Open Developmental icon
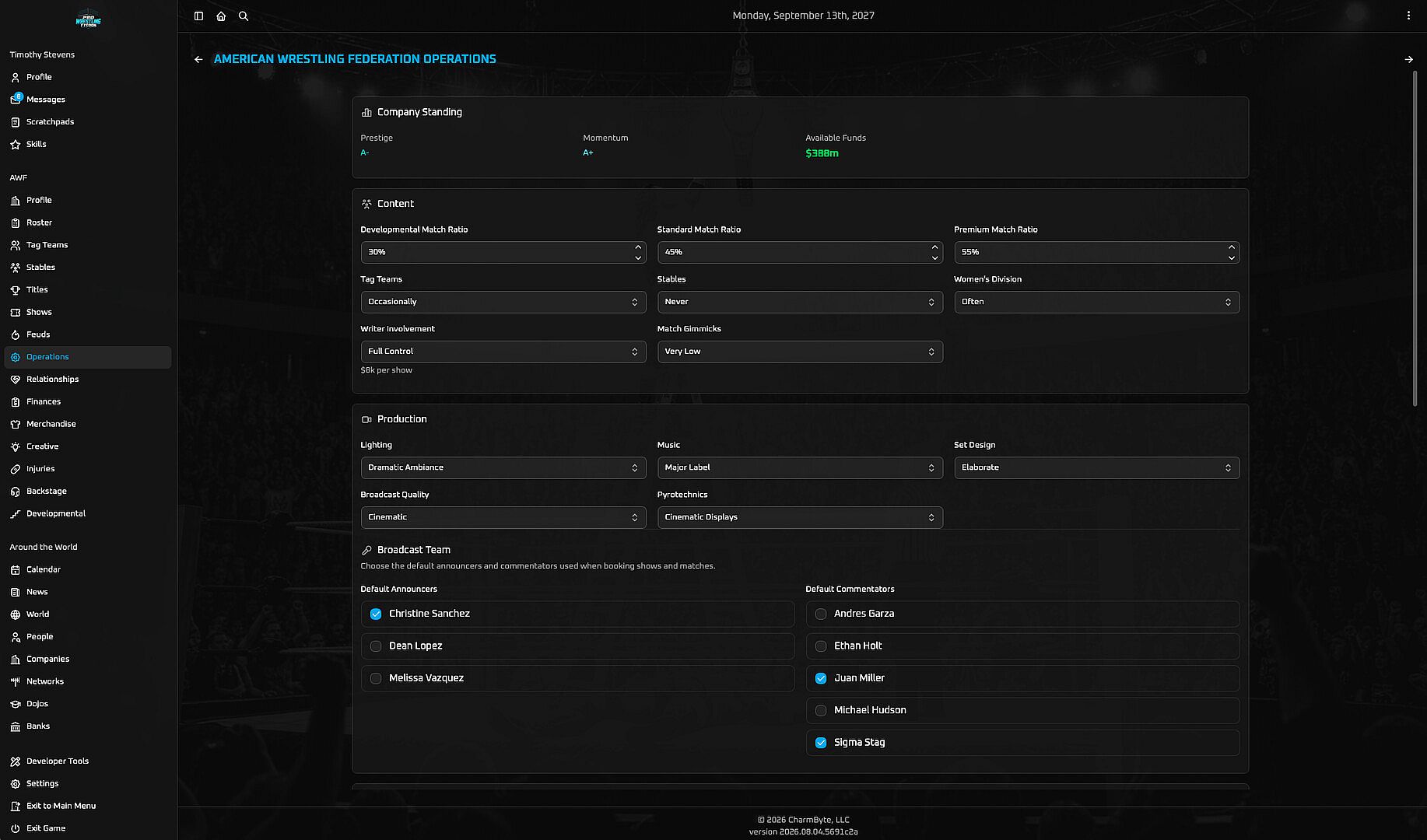Viewport: 1427px width, 840px height. pyautogui.click(x=16, y=514)
